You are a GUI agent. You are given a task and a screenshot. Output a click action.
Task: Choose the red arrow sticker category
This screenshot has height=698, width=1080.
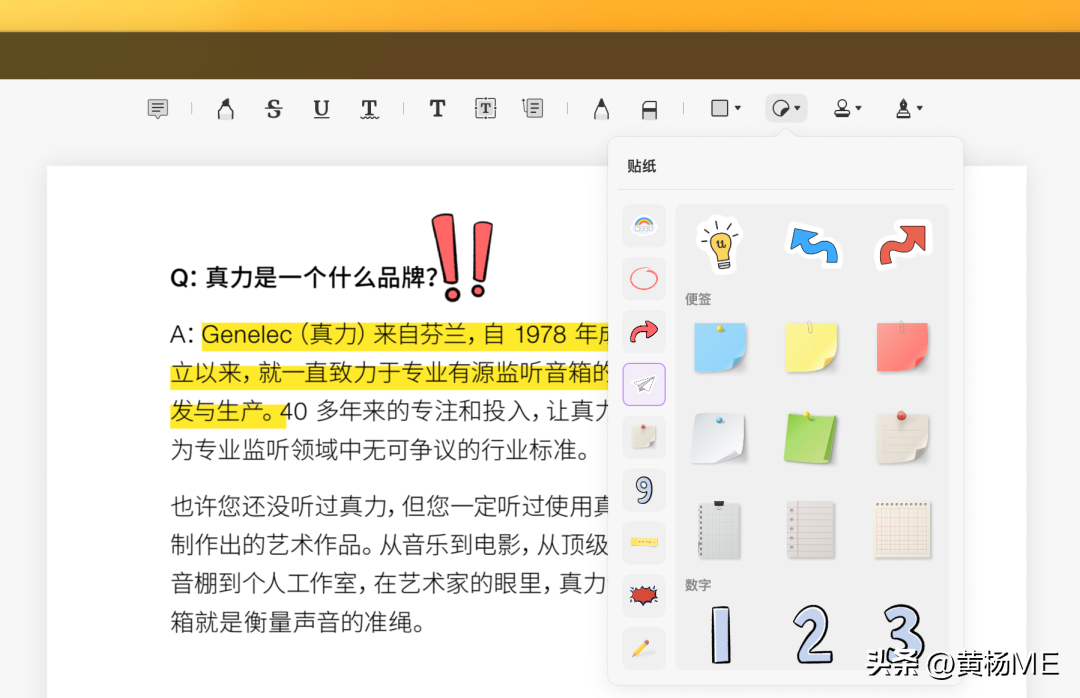pos(644,331)
